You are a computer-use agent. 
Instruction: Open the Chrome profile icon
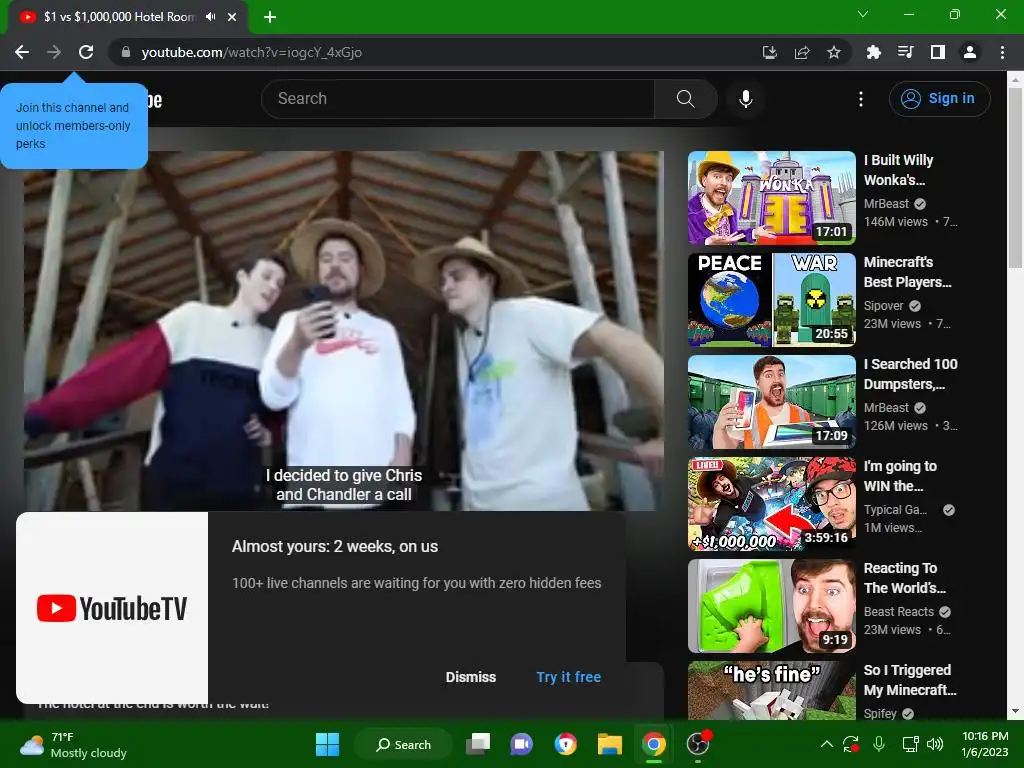click(970, 52)
